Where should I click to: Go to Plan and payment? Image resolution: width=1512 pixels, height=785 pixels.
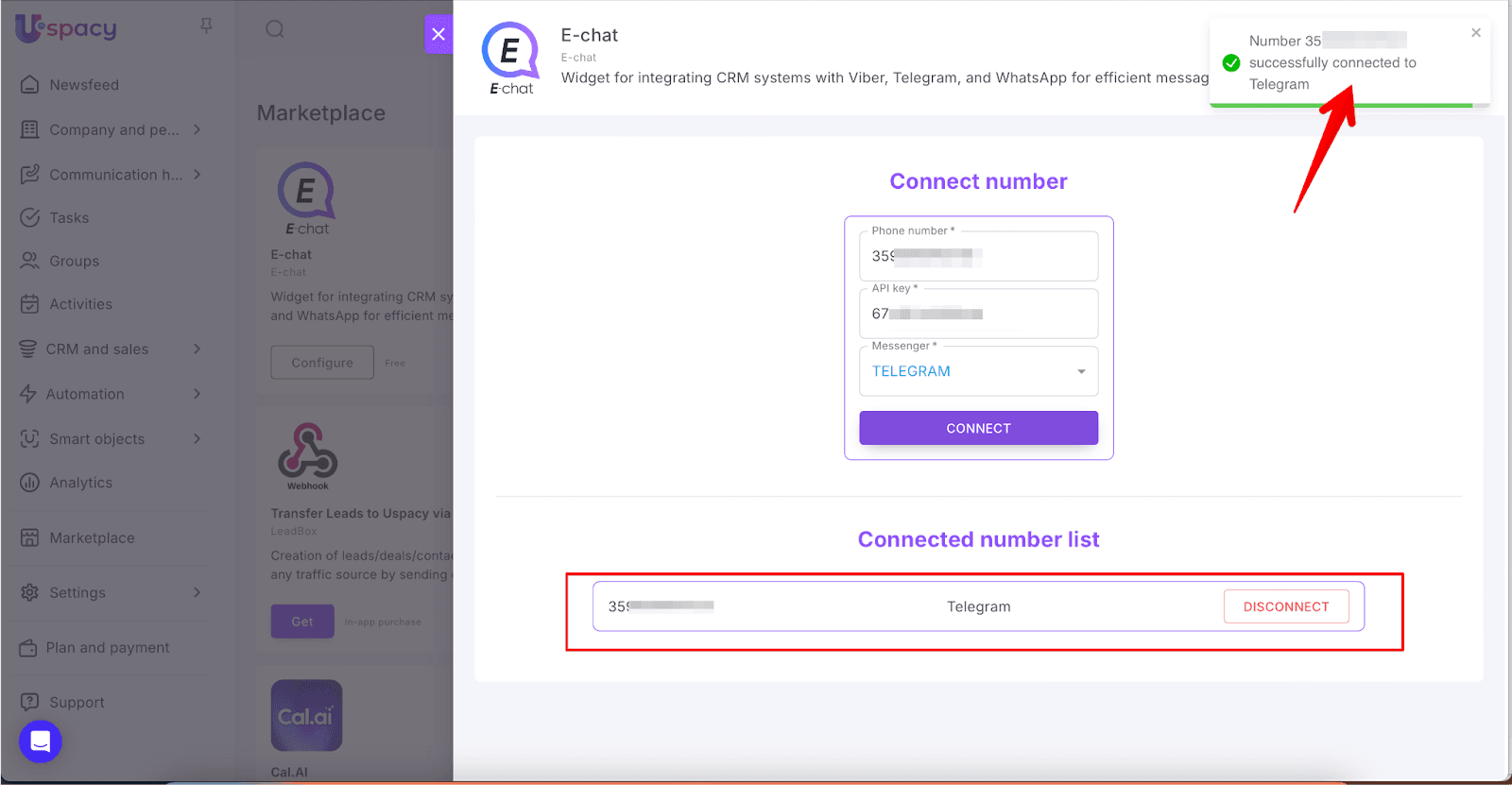[x=107, y=648]
